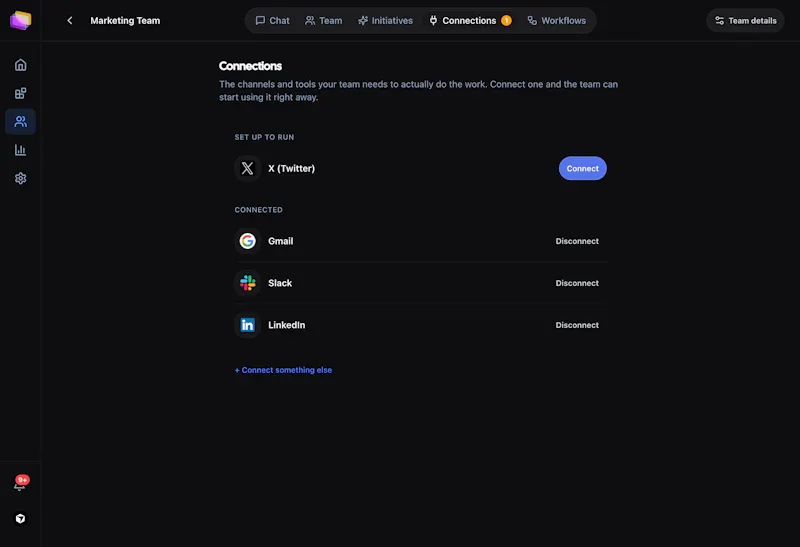The image size is (800, 547).
Task: Disconnect LinkedIn
Action: point(577,325)
